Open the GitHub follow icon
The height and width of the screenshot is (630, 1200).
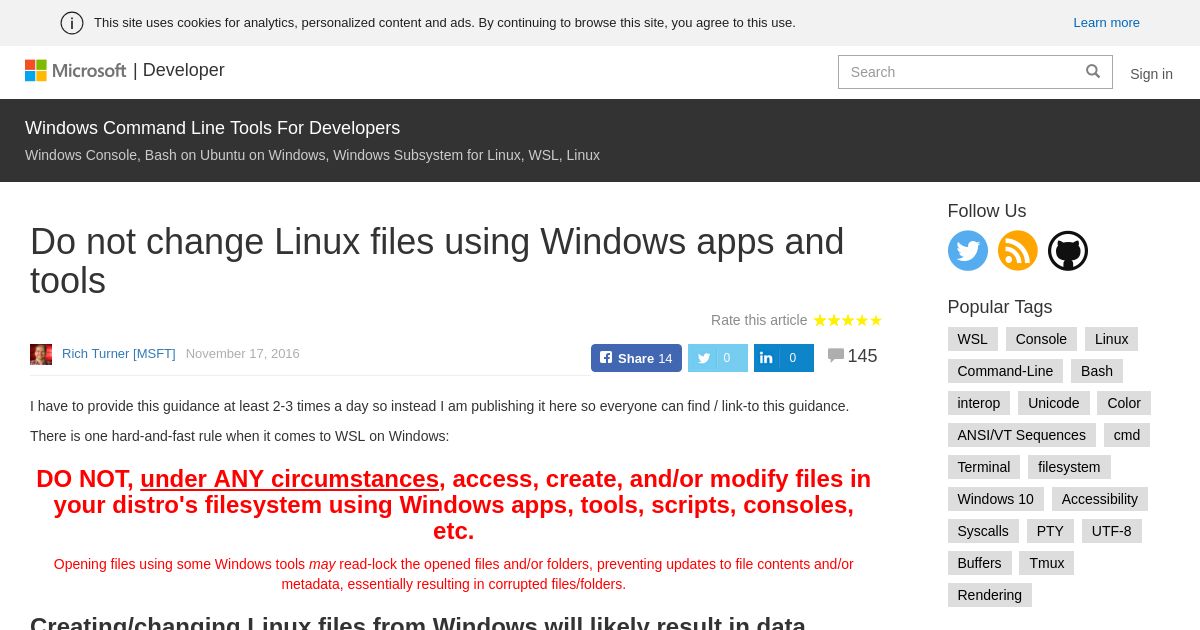[x=1067, y=251]
